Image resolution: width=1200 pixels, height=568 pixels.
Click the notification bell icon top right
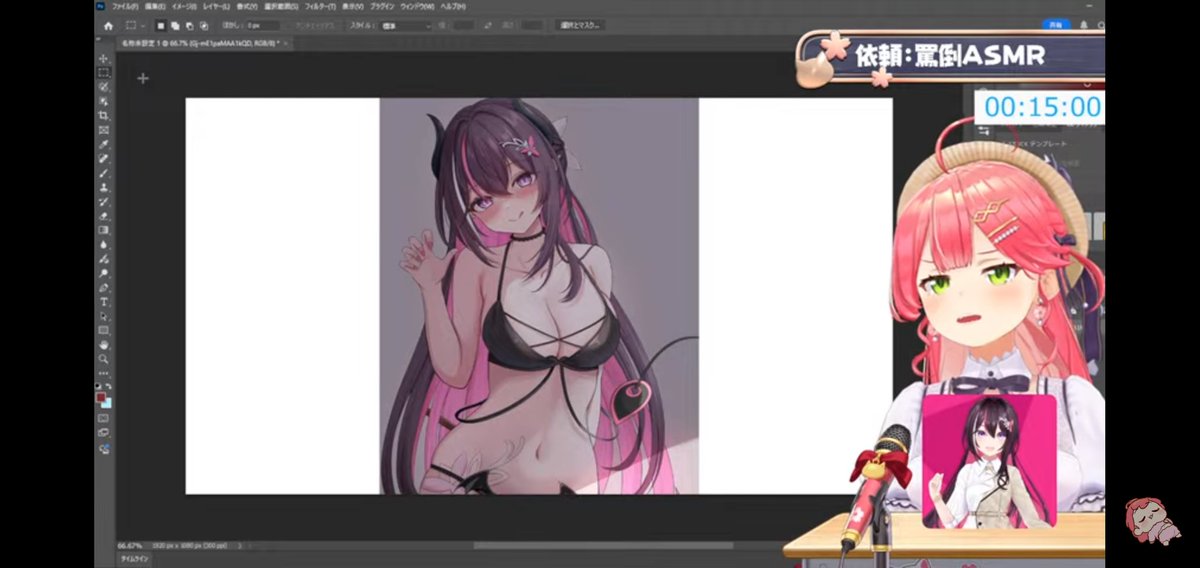1084,24
